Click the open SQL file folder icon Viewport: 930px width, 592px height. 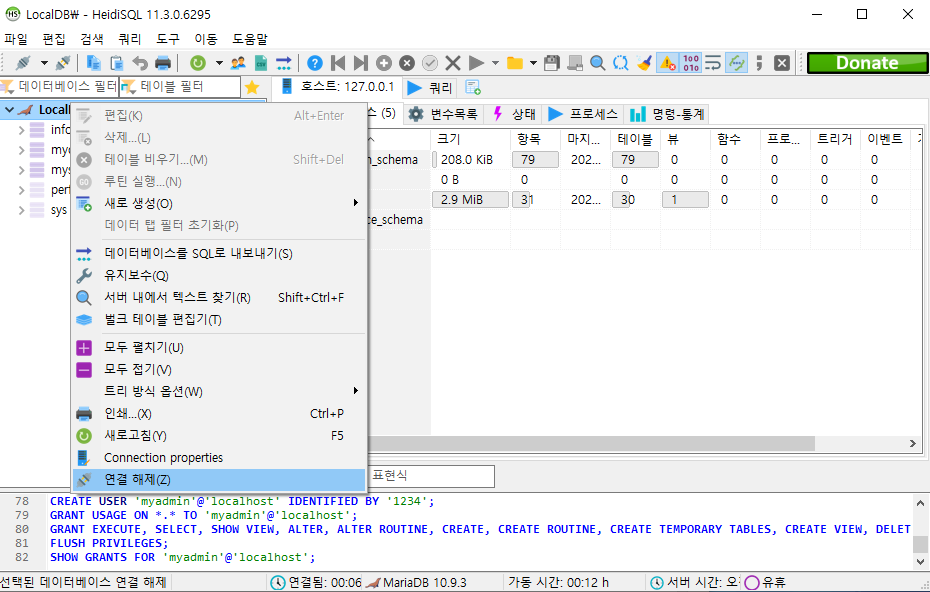(515, 63)
